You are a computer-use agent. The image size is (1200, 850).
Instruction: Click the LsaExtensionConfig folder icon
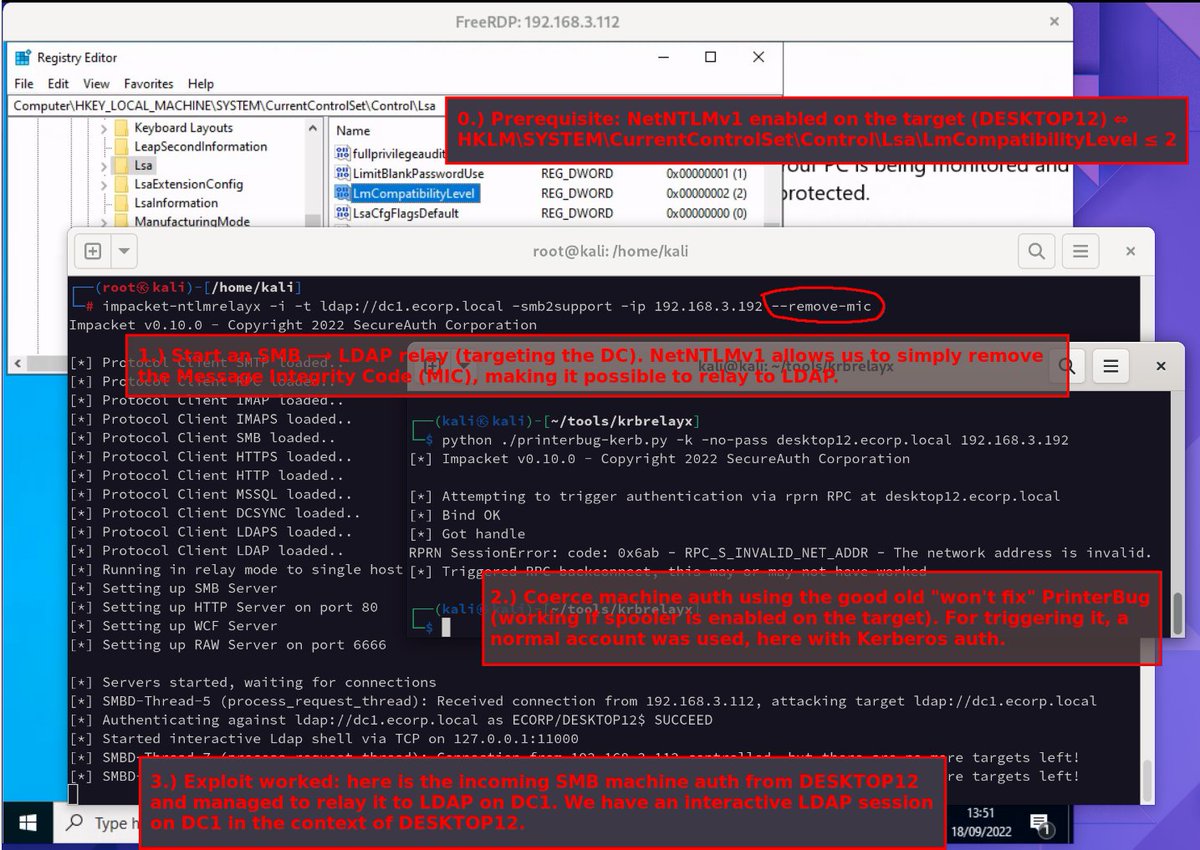(x=121, y=185)
